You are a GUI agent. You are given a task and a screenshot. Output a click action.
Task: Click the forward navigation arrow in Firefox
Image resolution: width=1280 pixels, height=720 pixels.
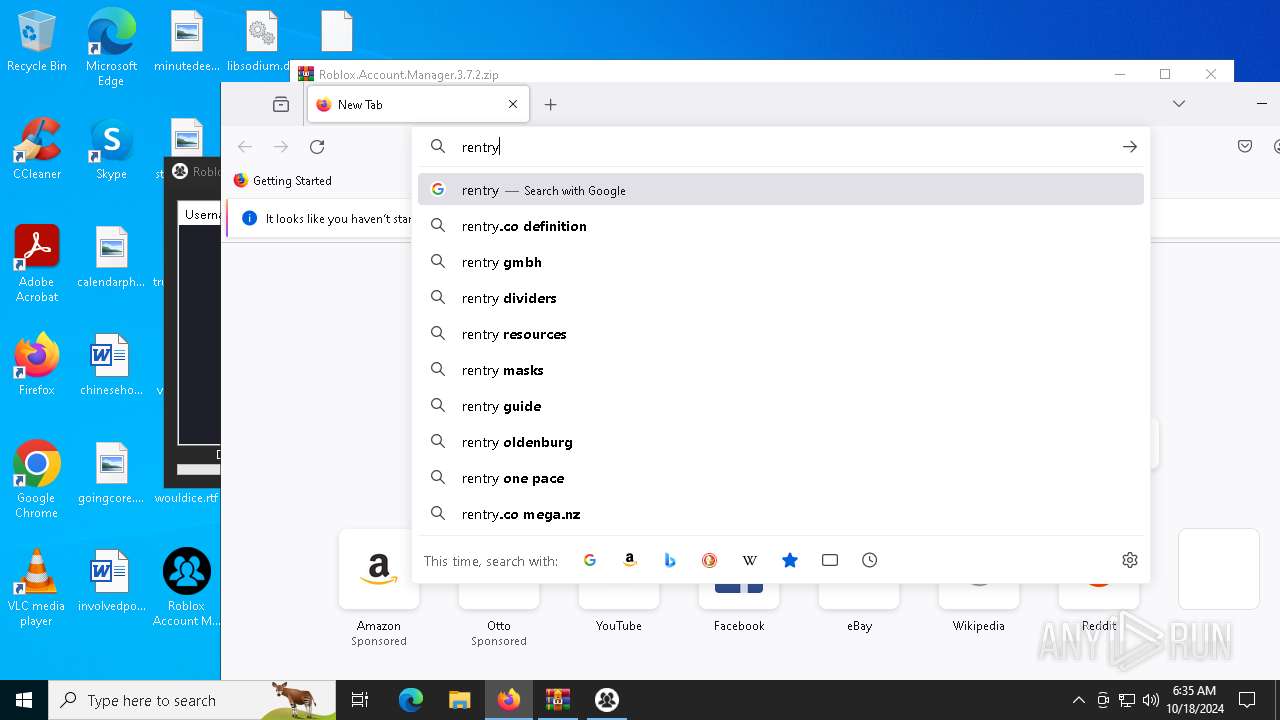[x=281, y=147]
